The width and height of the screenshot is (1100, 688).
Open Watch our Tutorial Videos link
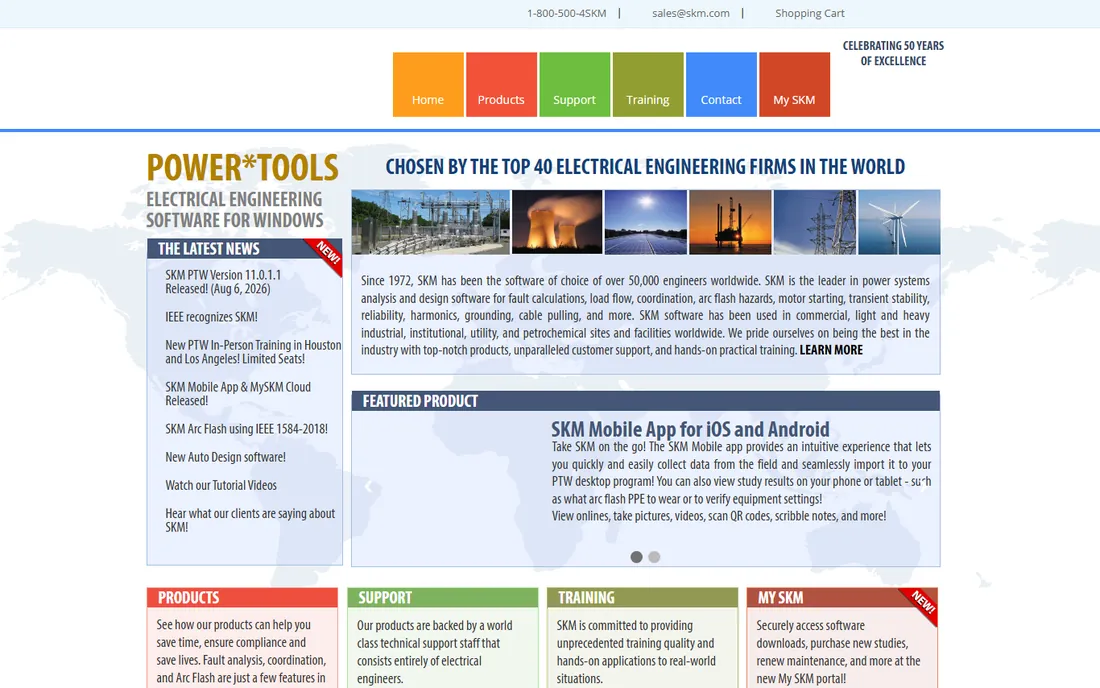(221, 485)
